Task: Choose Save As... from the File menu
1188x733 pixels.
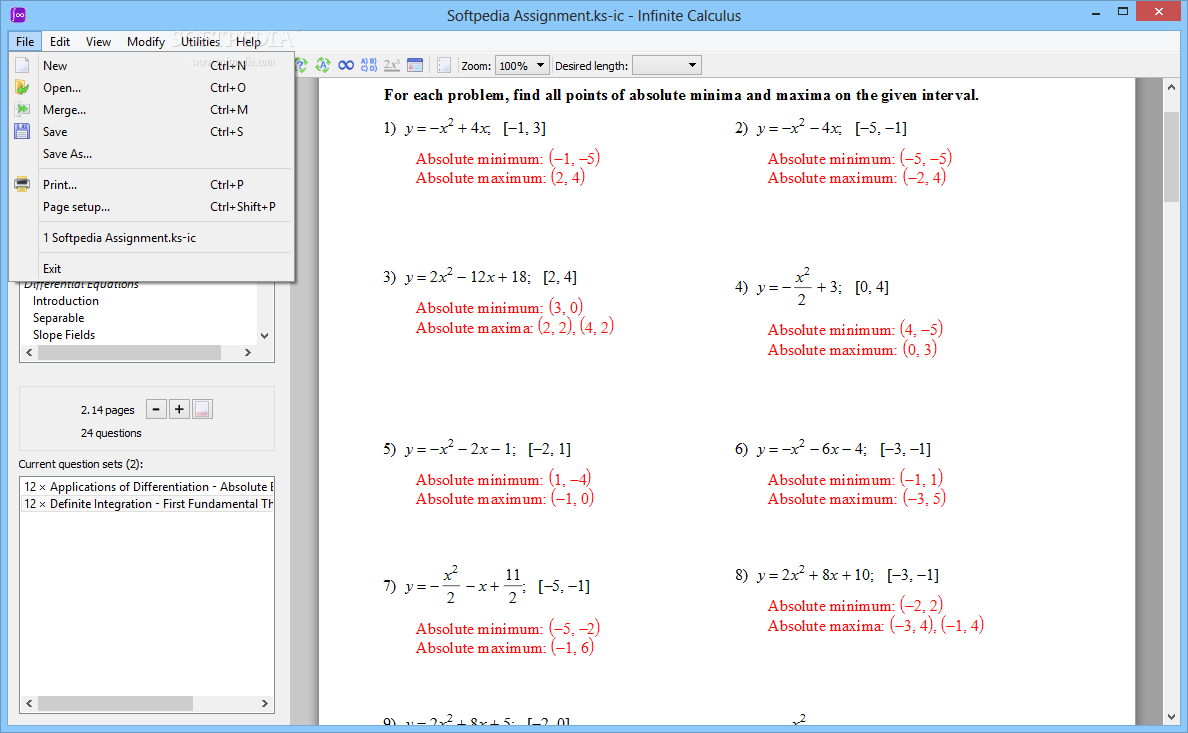Action: click(x=152, y=154)
